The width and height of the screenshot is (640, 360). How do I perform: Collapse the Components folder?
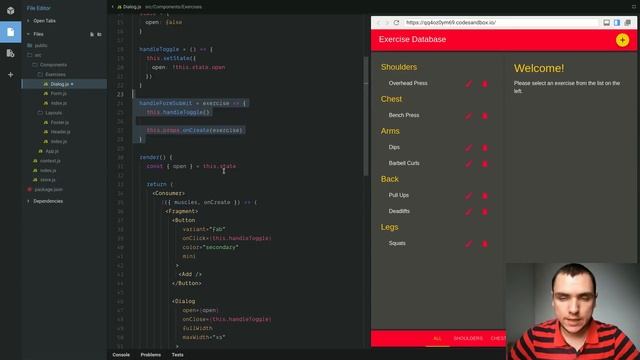click(53, 65)
